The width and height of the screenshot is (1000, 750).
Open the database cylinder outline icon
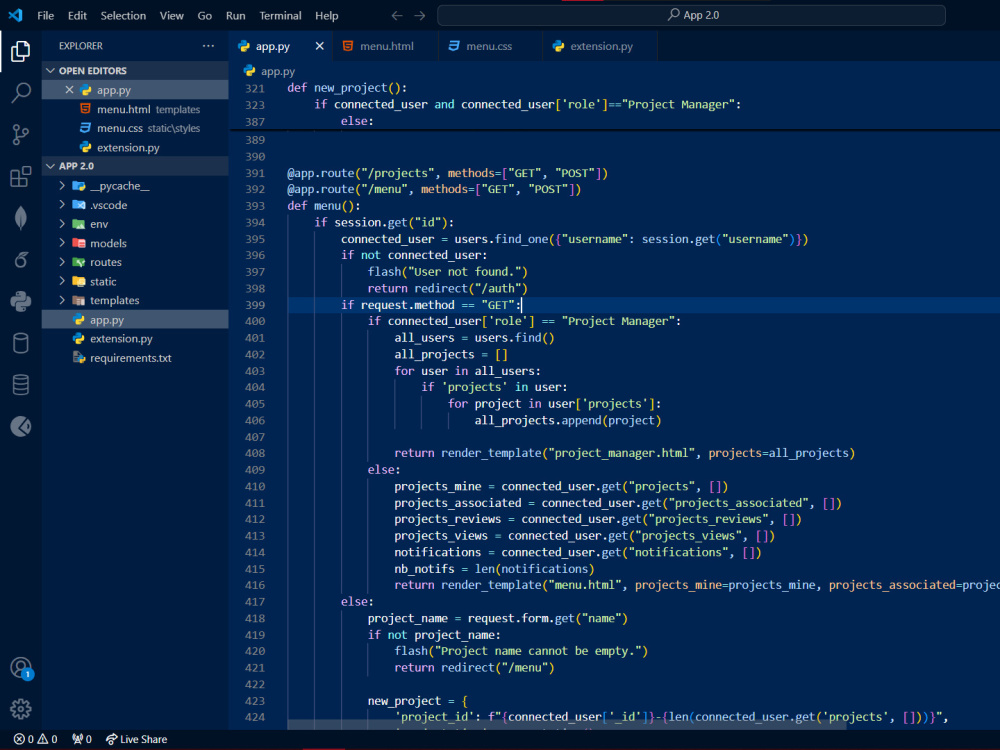click(20, 343)
